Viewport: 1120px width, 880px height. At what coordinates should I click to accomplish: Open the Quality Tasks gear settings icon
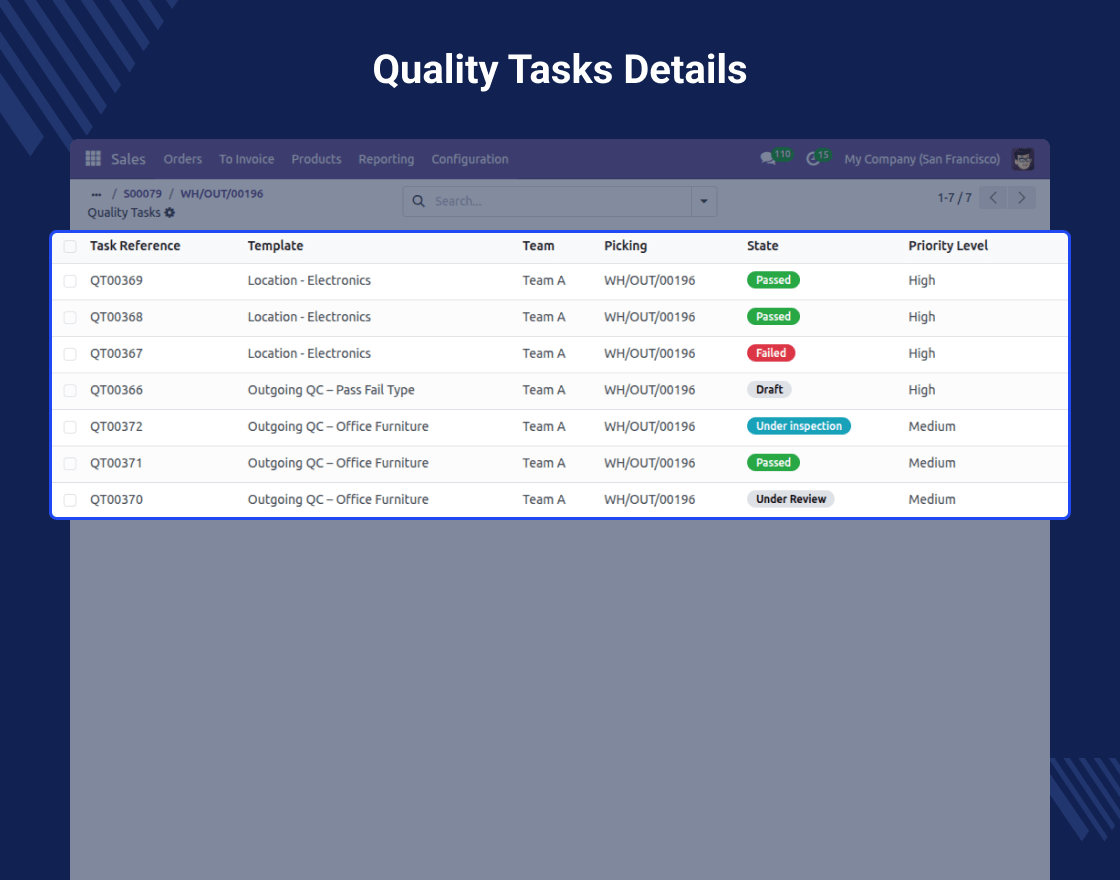pos(170,213)
